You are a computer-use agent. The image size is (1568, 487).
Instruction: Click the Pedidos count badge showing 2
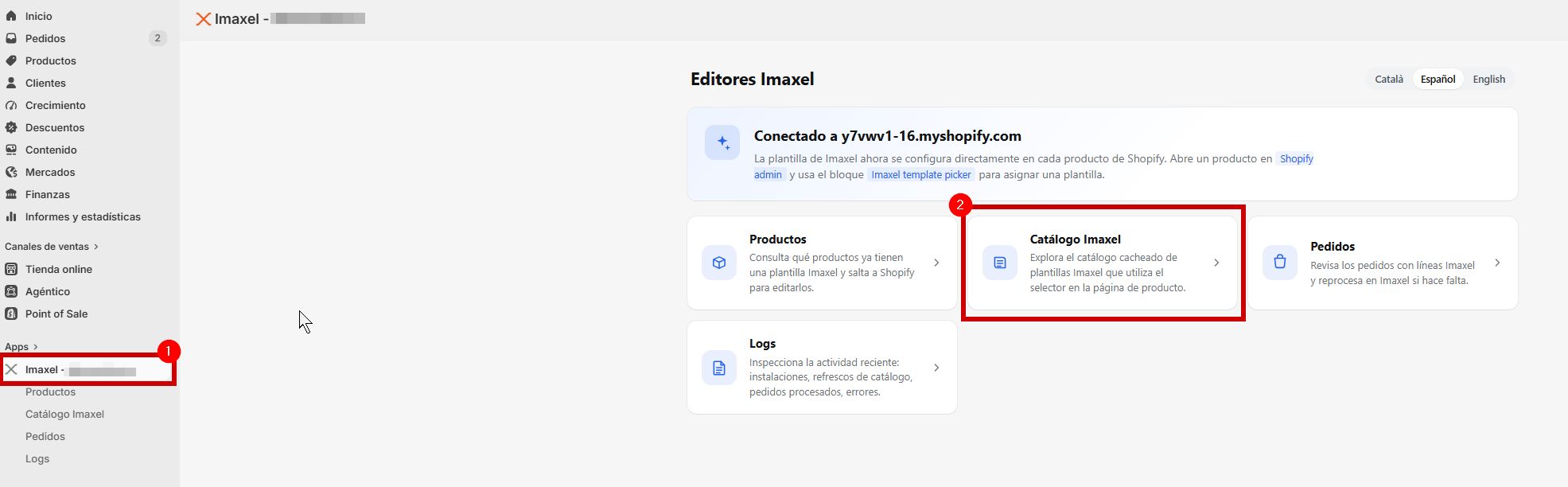158,38
